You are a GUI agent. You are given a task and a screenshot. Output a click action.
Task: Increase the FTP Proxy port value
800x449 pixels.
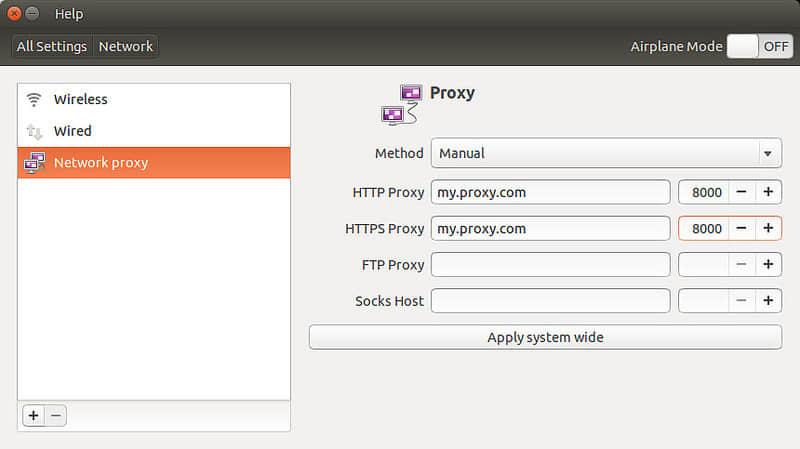click(x=768, y=265)
